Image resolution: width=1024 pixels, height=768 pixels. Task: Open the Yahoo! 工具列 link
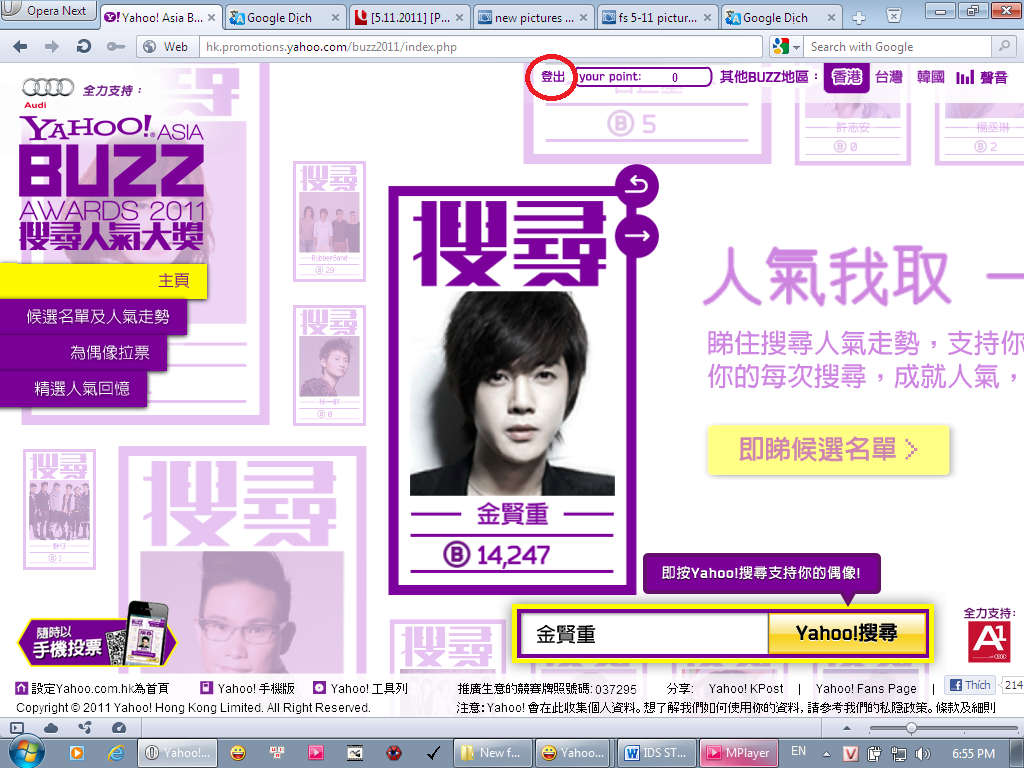[x=360, y=688]
